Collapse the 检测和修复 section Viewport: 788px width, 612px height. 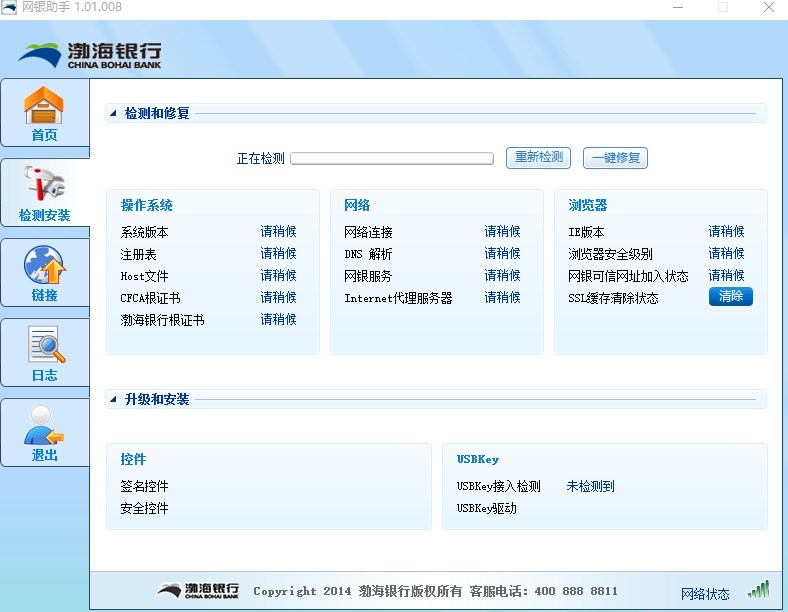point(112,114)
